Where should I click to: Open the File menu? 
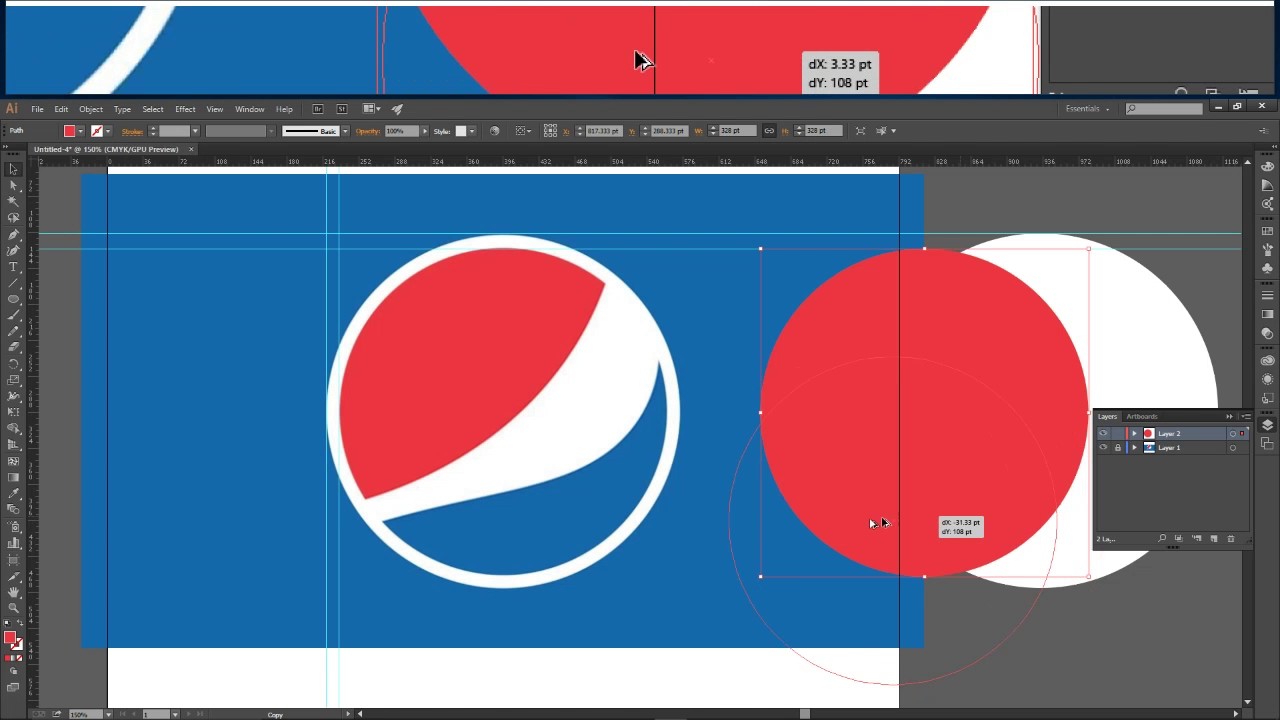pyautogui.click(x=37, y=109)
